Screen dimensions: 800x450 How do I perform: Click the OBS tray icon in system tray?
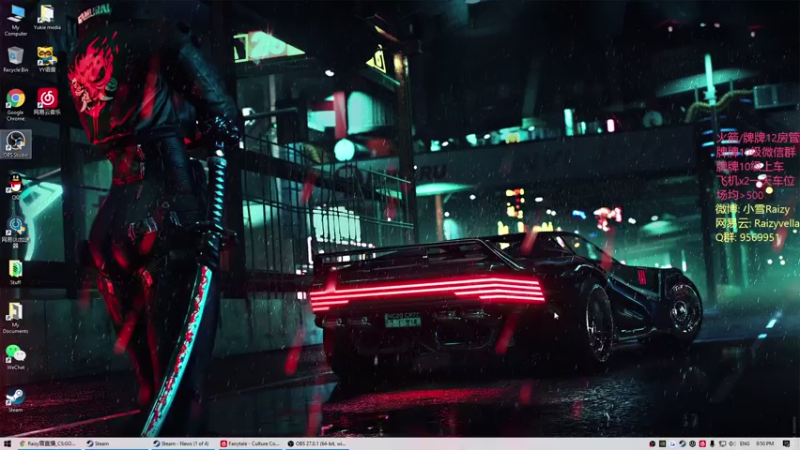coord(653,444)
